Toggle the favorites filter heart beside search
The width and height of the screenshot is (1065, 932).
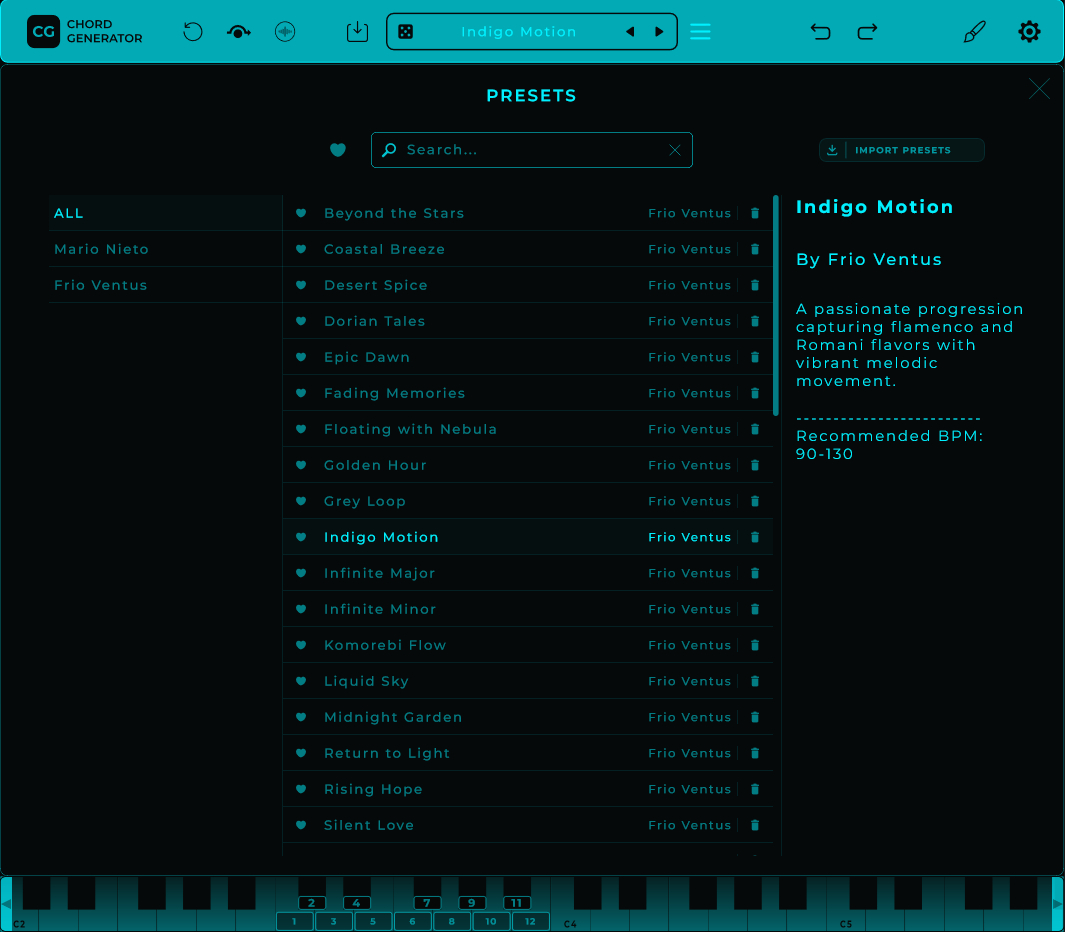(x=338, y=150)
